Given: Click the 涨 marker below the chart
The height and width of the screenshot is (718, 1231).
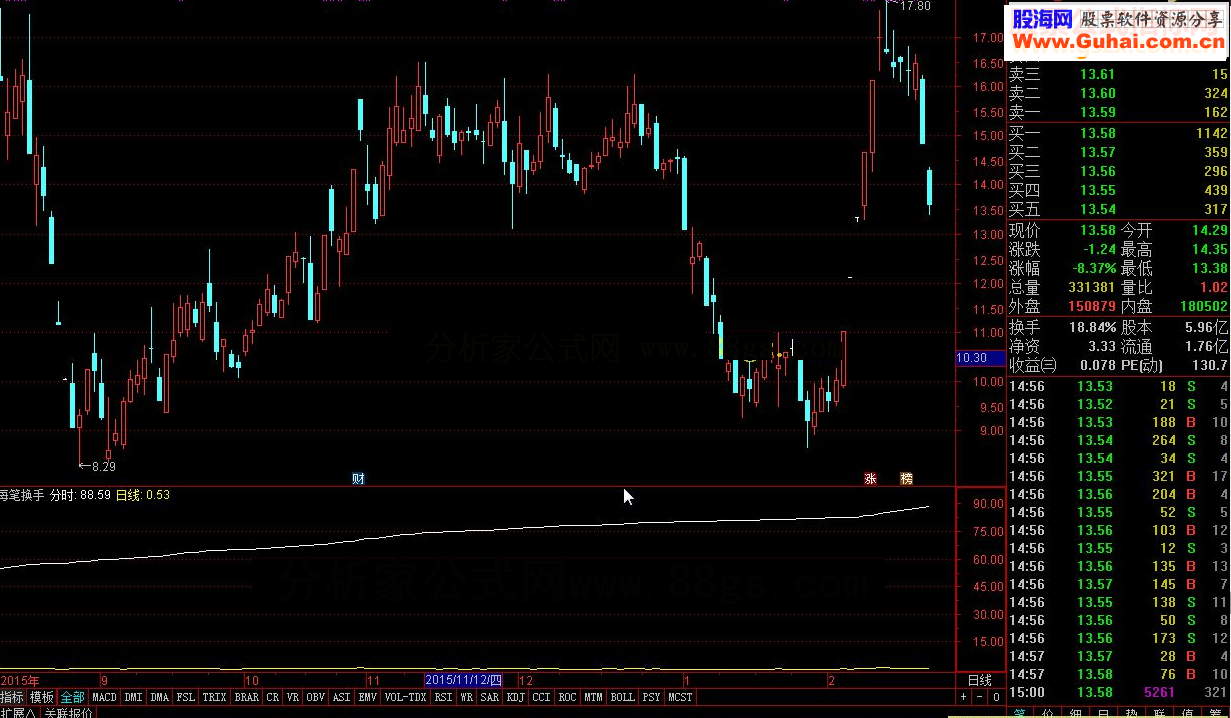Looking at the screenshot, I should [x=870, y=479].
